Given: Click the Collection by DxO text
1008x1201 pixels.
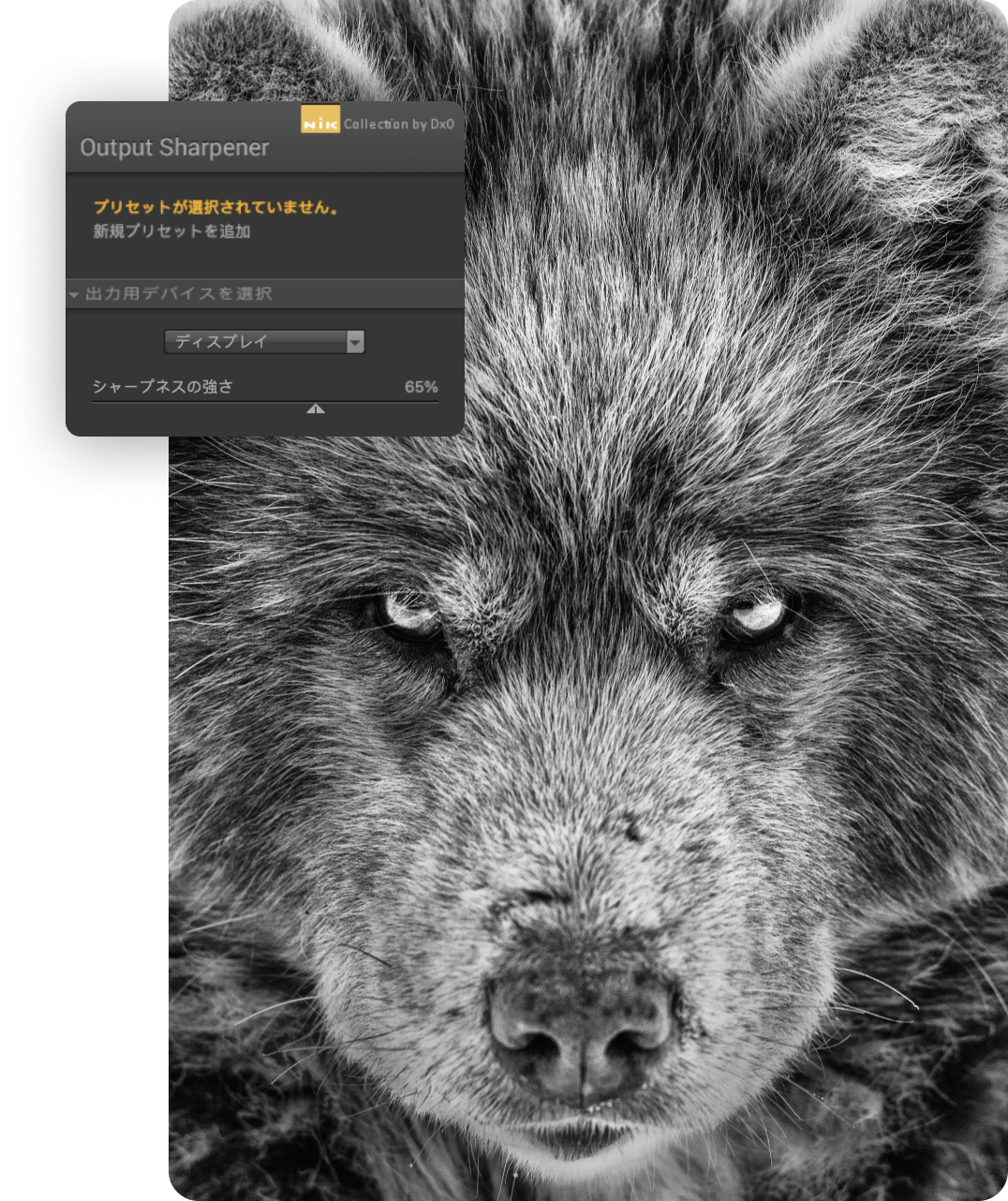Looking at the screenshot, I should tap(399, 124).
